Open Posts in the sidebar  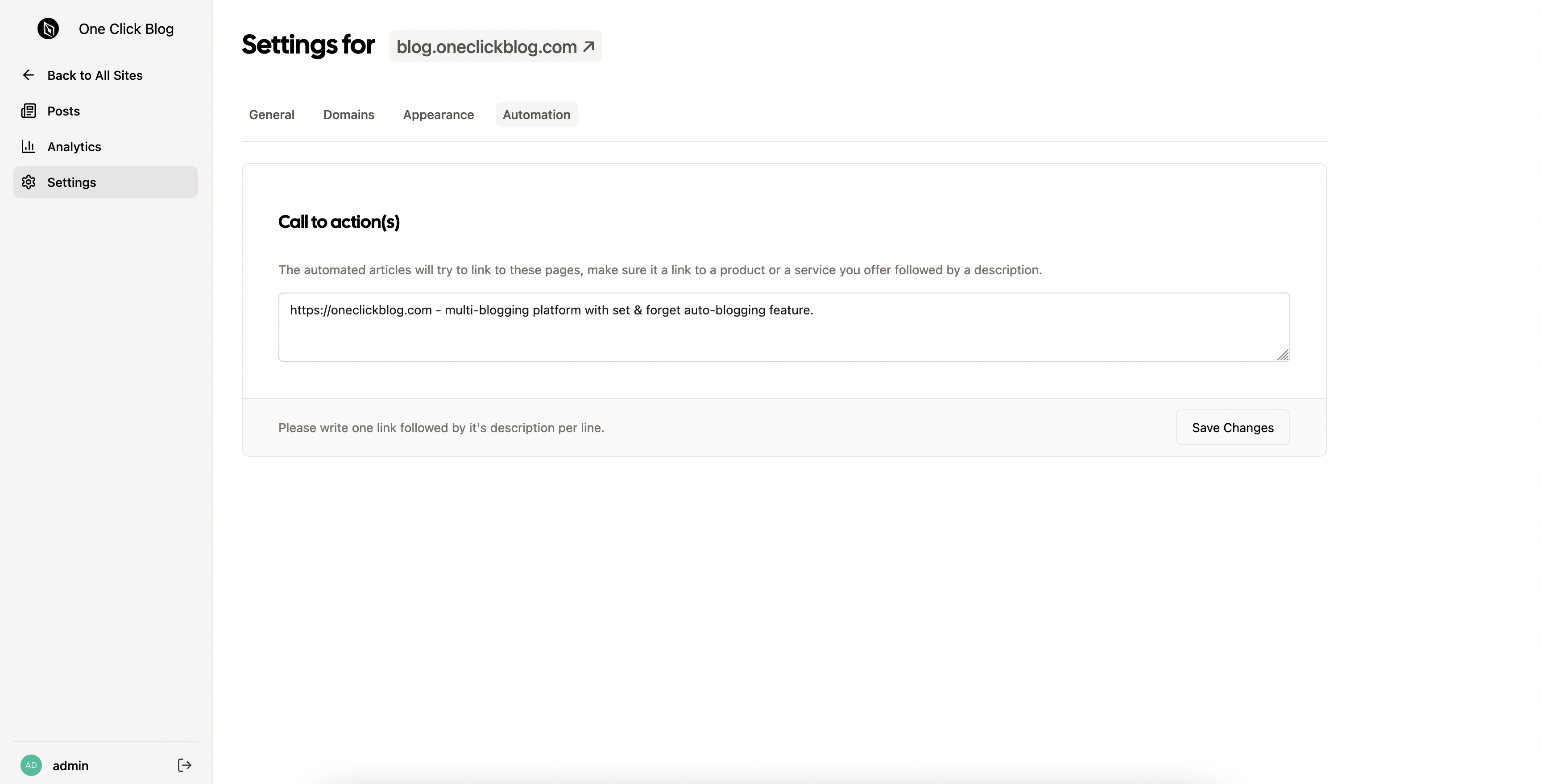(63, 111)
